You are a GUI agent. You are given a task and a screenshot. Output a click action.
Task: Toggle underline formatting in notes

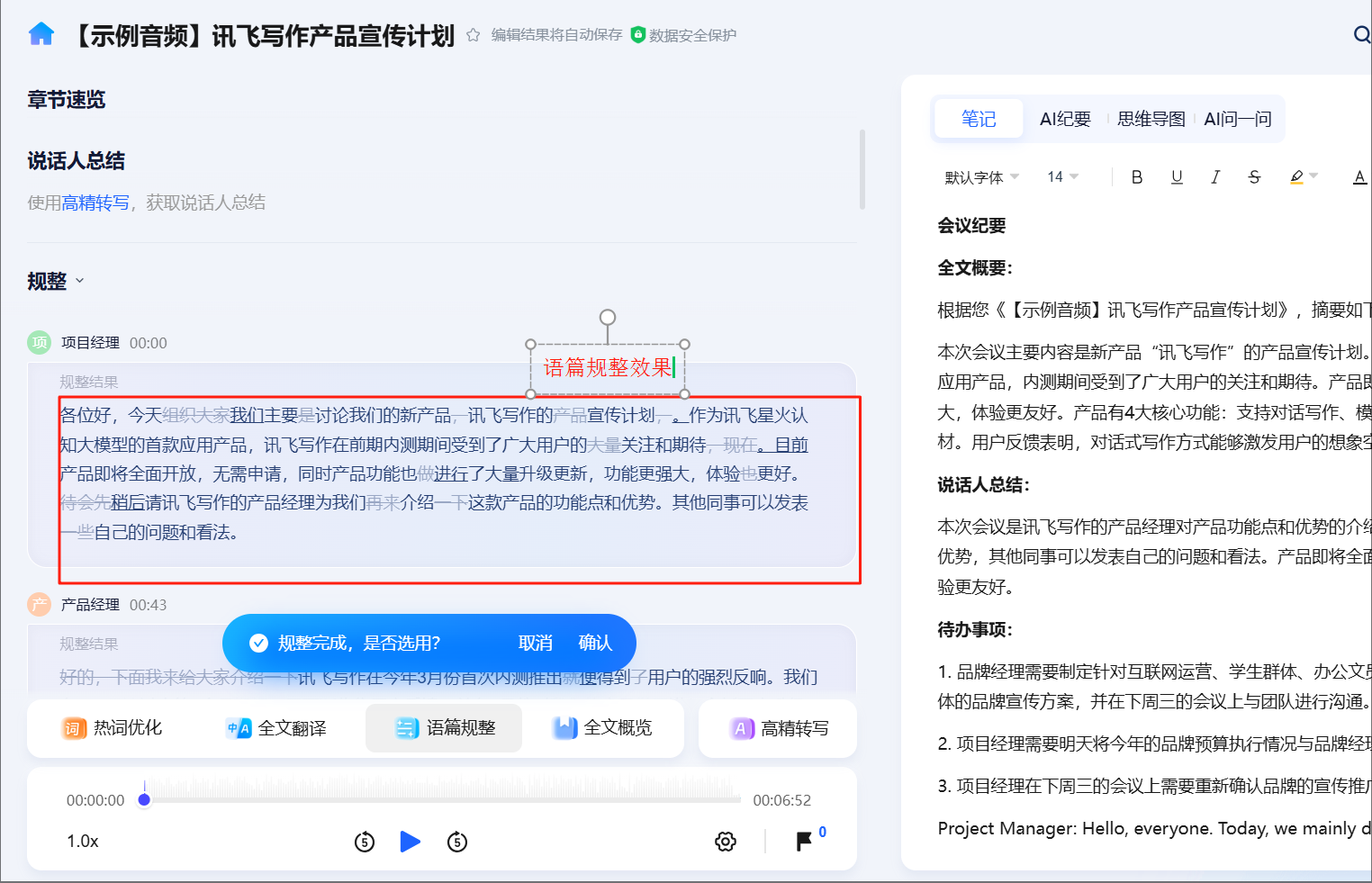point(1177,177)
